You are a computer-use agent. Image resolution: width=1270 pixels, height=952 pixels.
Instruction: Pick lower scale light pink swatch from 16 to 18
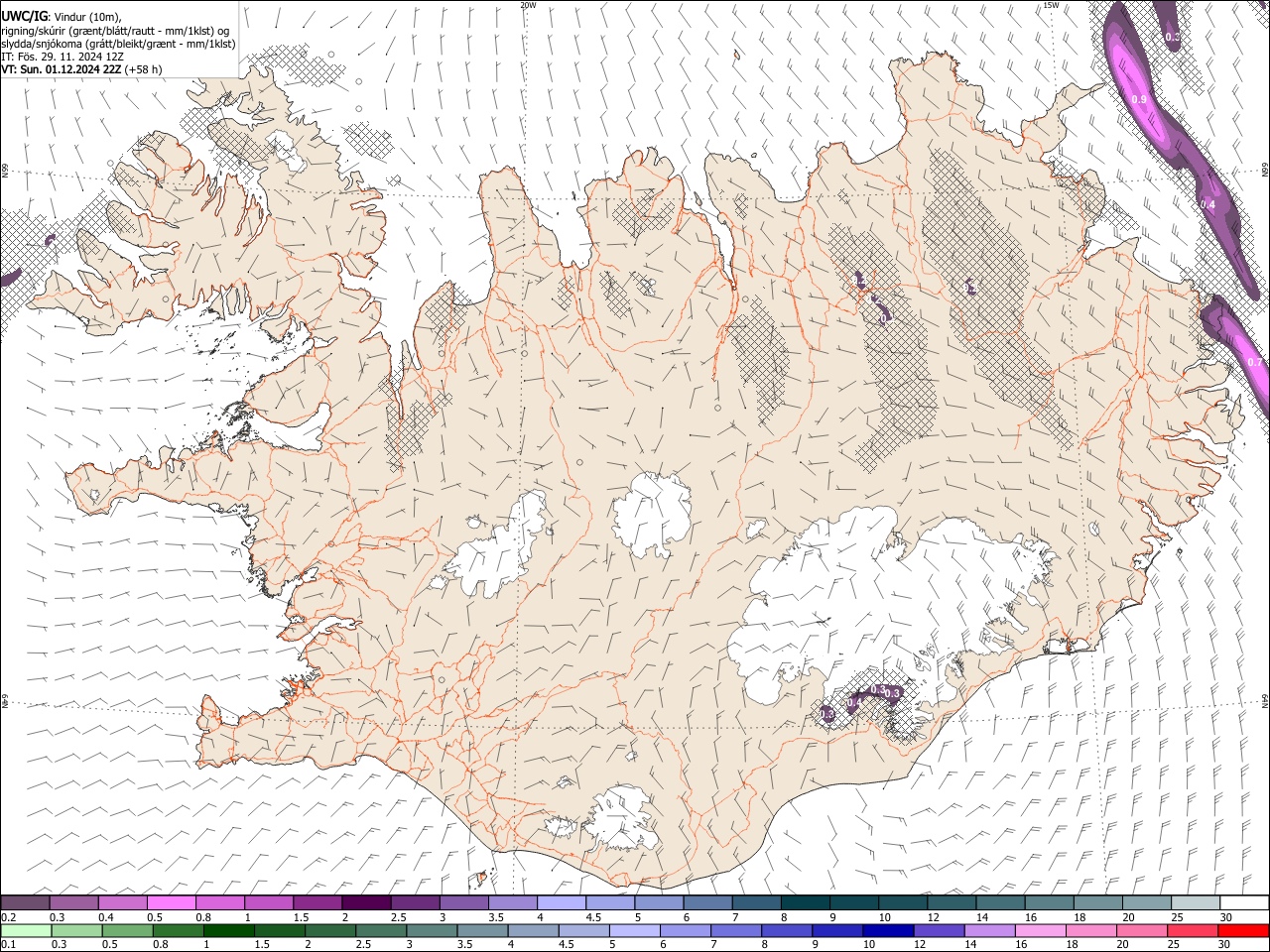tap(1040, 930)
